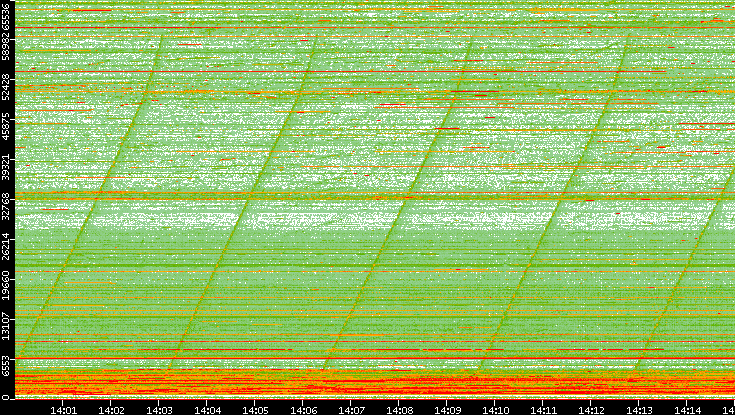Select the 14:02 time axis label
Image resolution: width=735 pixels, height=415 pixels.
(x=111, y=410)
